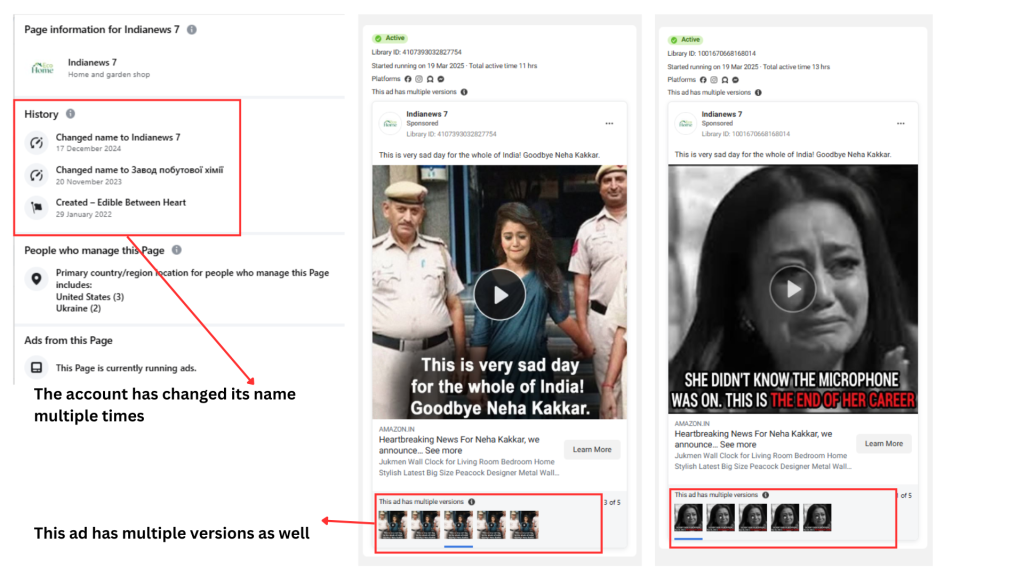
Task: Click the 3 of 5 version counter
Action: [x=612, y=502]
